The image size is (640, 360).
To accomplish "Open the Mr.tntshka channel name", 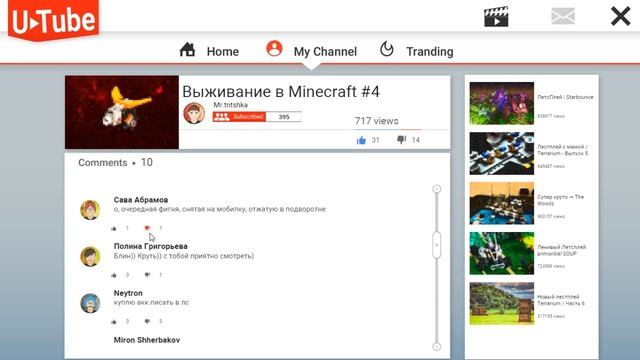I will pos(230,105).
